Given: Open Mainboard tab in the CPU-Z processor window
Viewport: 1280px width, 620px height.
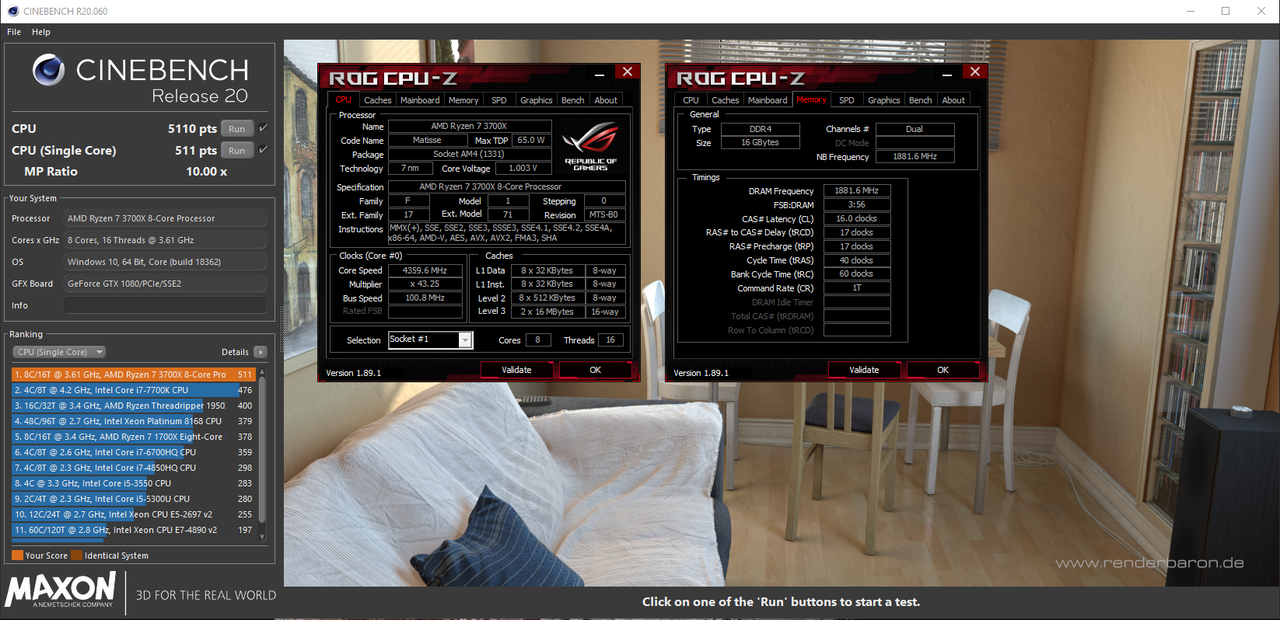Looking at the screenshot, I should click(420, 100).
